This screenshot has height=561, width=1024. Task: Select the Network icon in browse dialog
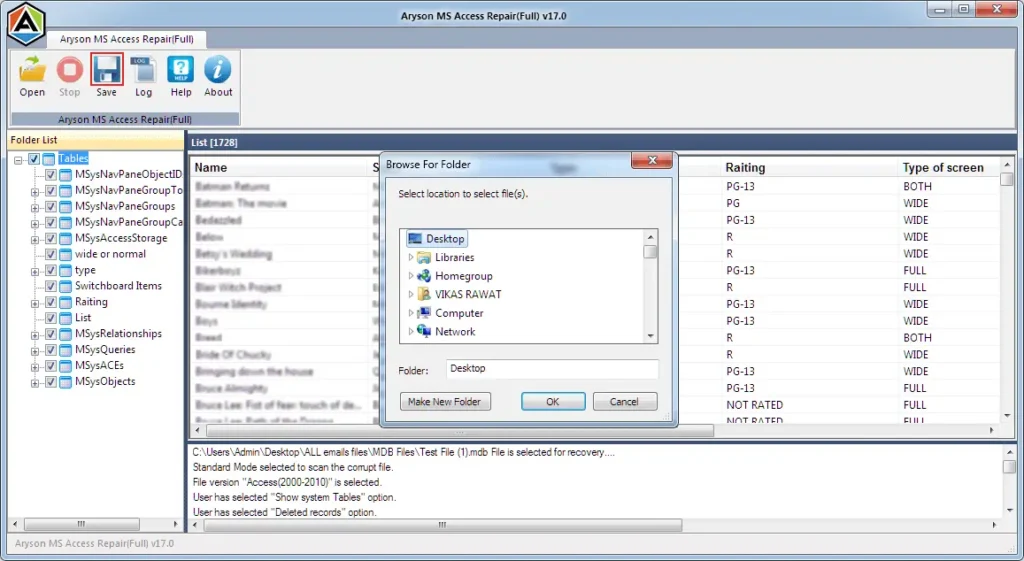[424, 331]
